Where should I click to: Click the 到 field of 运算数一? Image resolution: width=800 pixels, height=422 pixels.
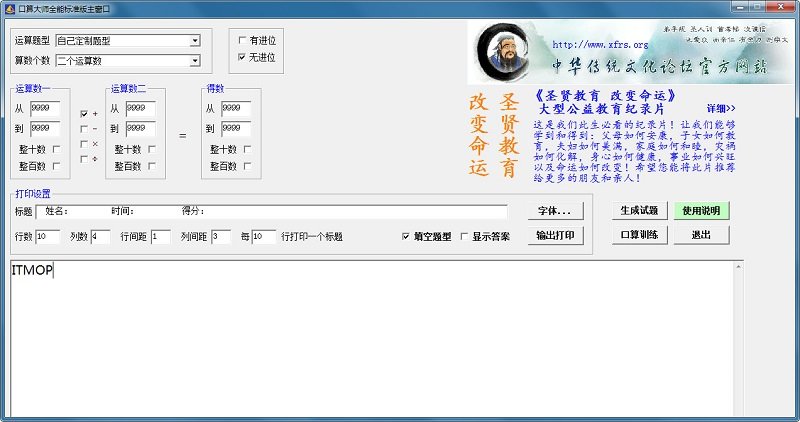tap(45, 129)
